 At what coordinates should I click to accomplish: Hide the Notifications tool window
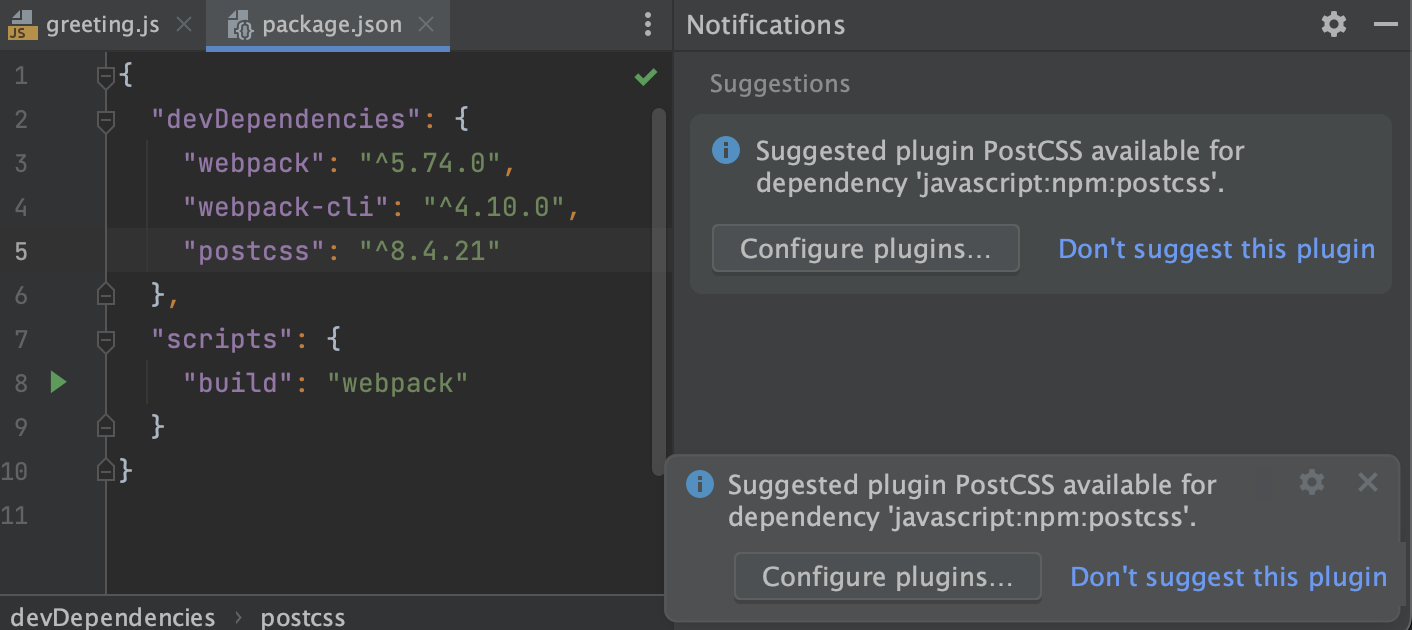pyautogui.click(x=1386, y=24)
